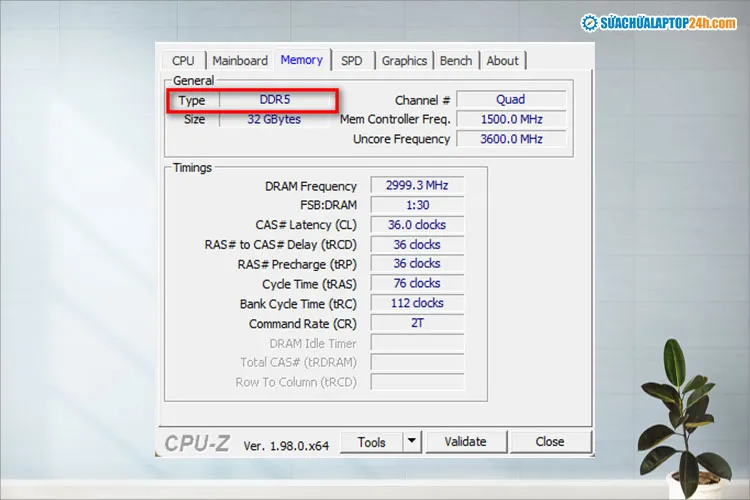750x500 pixels.
Task: Click the 2T command rate value
Action: [417, 323]
